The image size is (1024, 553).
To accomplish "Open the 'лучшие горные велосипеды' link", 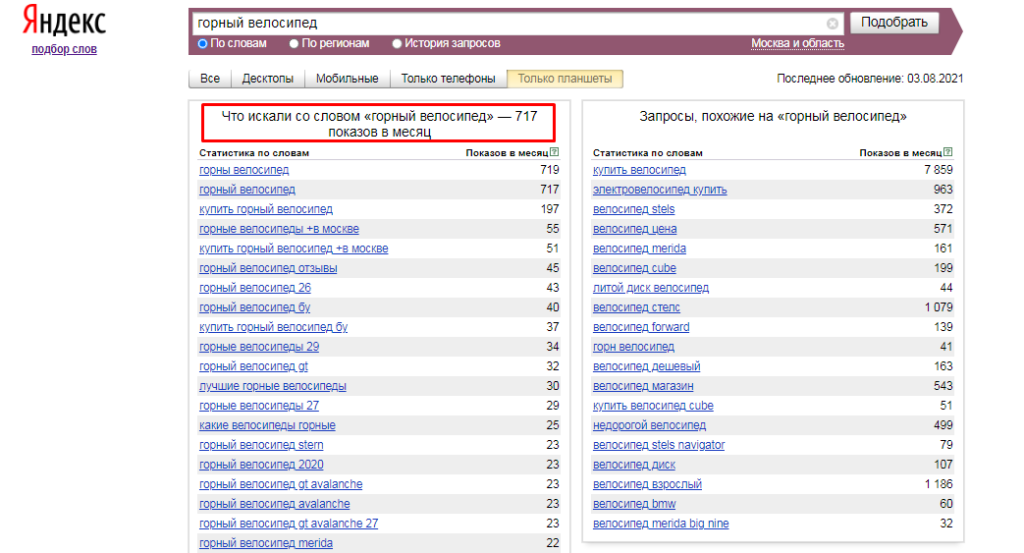I will 272,386.
